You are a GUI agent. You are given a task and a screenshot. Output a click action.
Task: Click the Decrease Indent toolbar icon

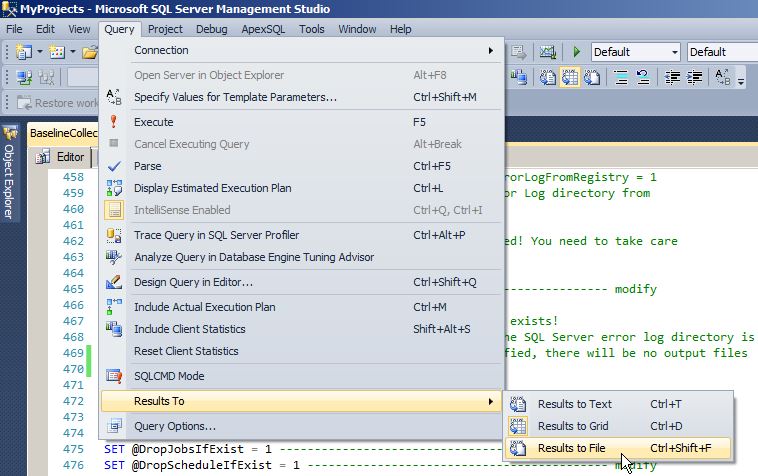[x=672, y=77]
